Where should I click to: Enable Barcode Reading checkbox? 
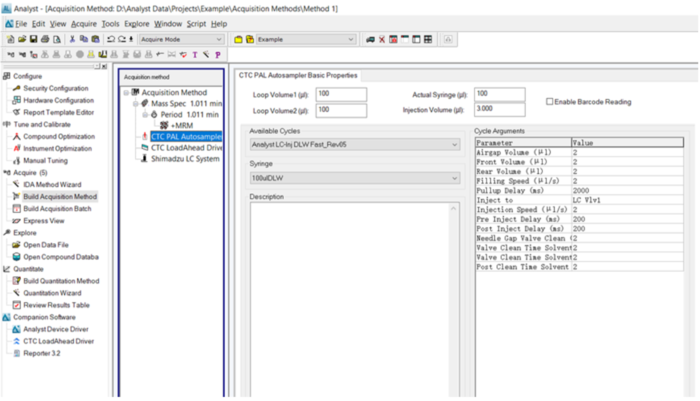point(551,102)
